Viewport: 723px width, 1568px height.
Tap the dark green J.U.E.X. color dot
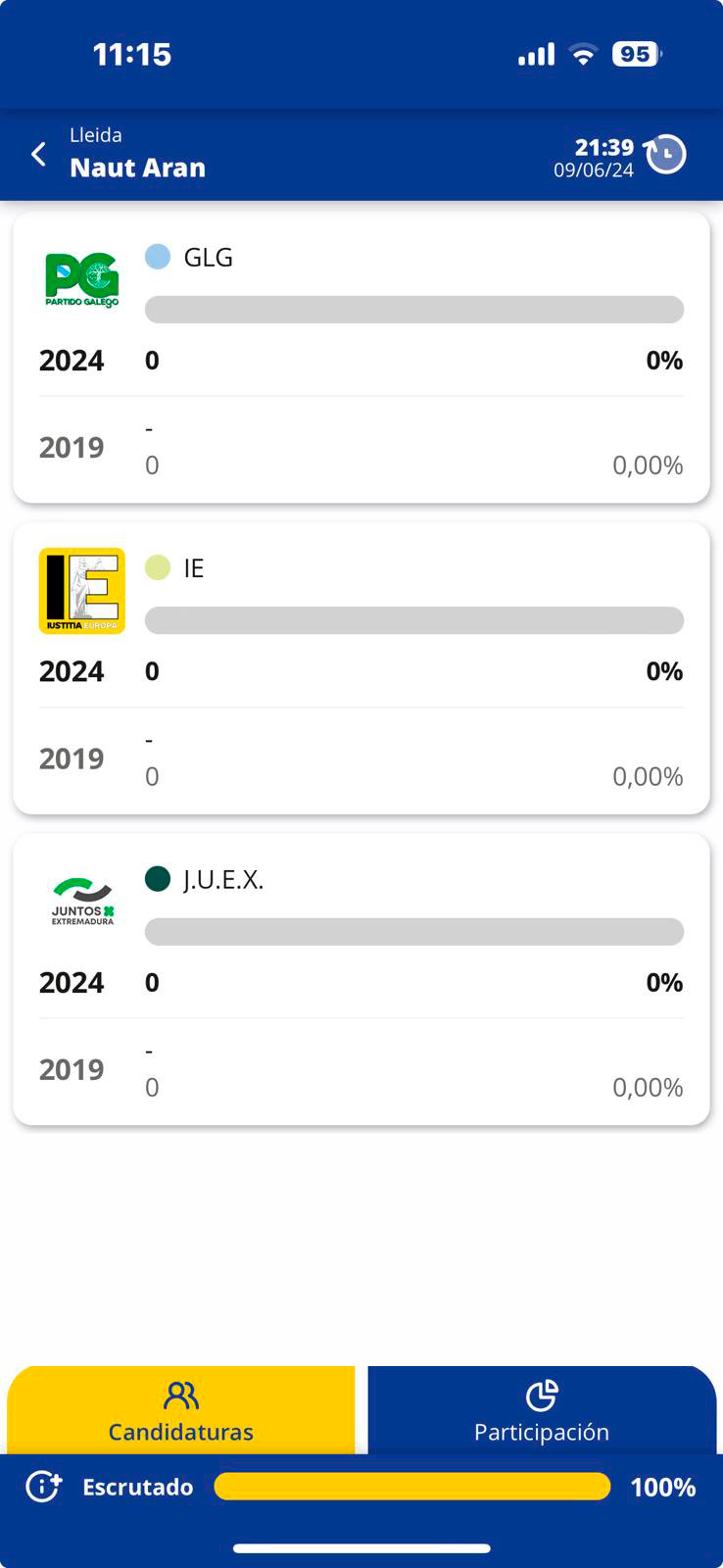point(158,879)
